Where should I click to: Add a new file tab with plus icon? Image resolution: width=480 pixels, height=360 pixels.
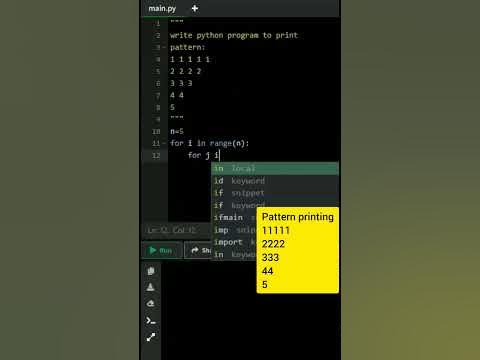pyautogui.click(x=195, y=8)
